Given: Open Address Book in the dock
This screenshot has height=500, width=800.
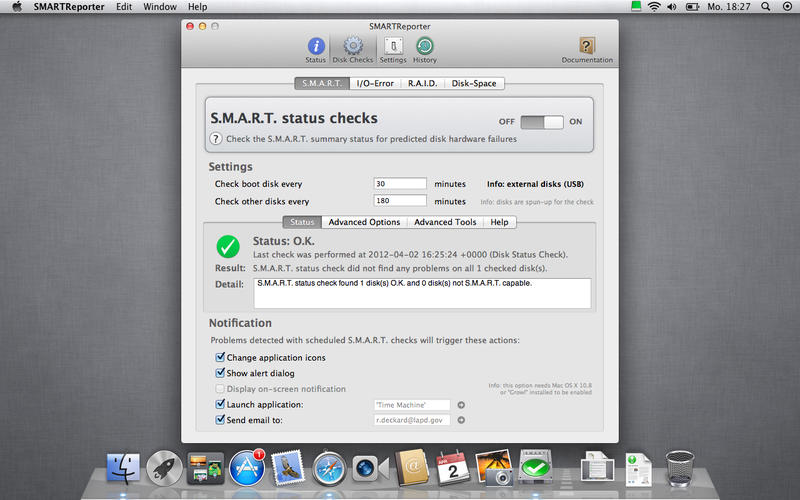Looking at the screenshot, I should pos(412,467).
